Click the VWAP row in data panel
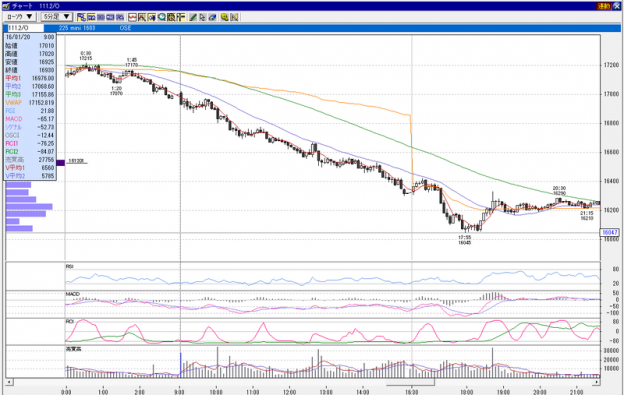The height and width of the screenshot is (395, 624). coord(30,103)
